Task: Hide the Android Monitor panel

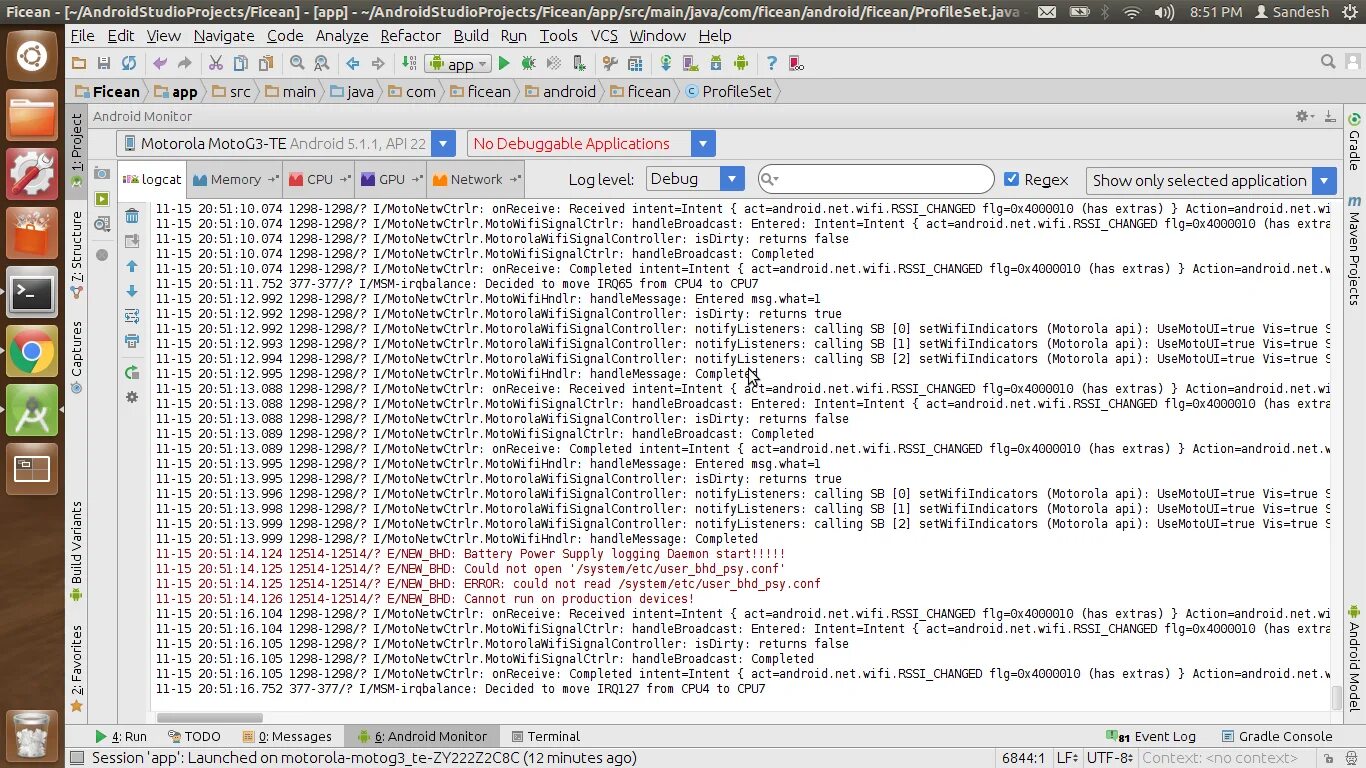Action: click(1329, 116)
